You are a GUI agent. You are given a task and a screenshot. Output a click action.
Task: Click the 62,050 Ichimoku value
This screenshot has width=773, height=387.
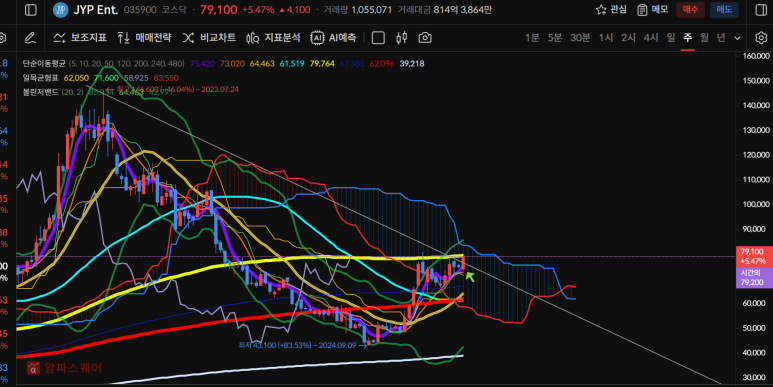(76, 78)
